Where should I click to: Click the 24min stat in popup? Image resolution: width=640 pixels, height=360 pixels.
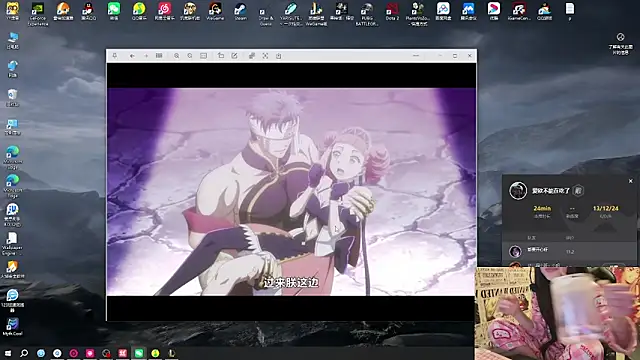tap(542, 208)
